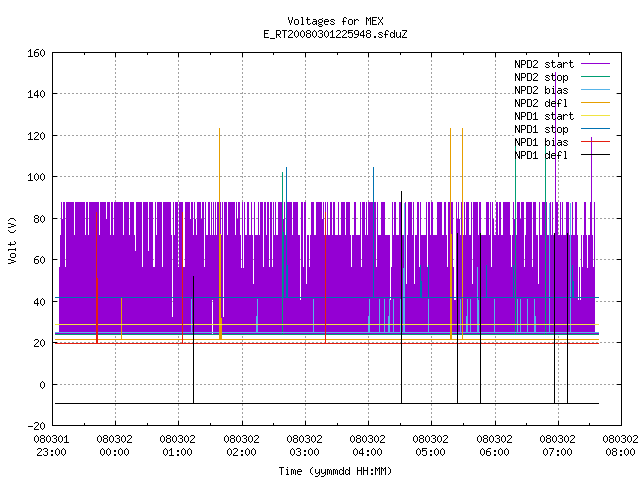Click the x-axis tick label 080302 02:00

(x=241, y=446)
